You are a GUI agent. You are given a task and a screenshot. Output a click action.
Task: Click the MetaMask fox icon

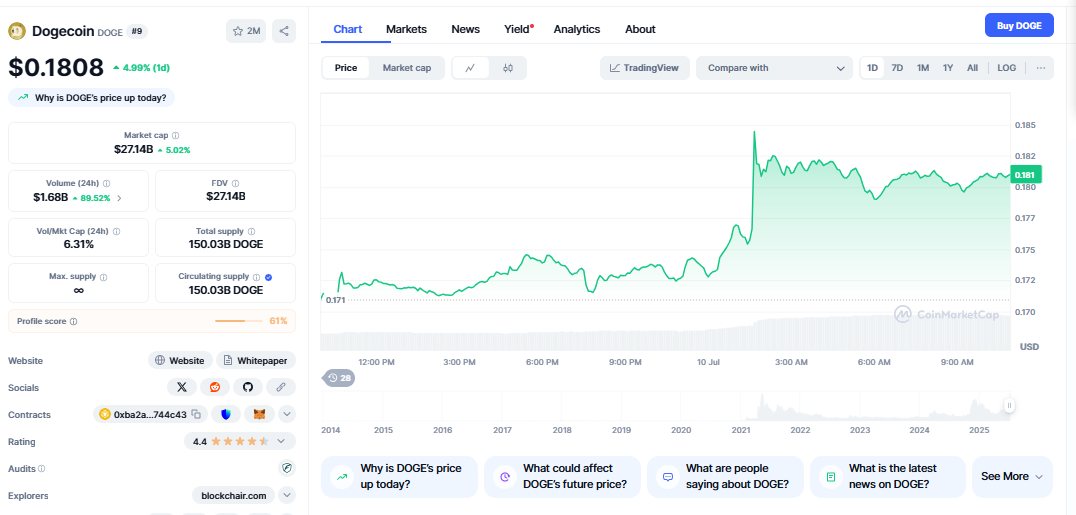259,414
